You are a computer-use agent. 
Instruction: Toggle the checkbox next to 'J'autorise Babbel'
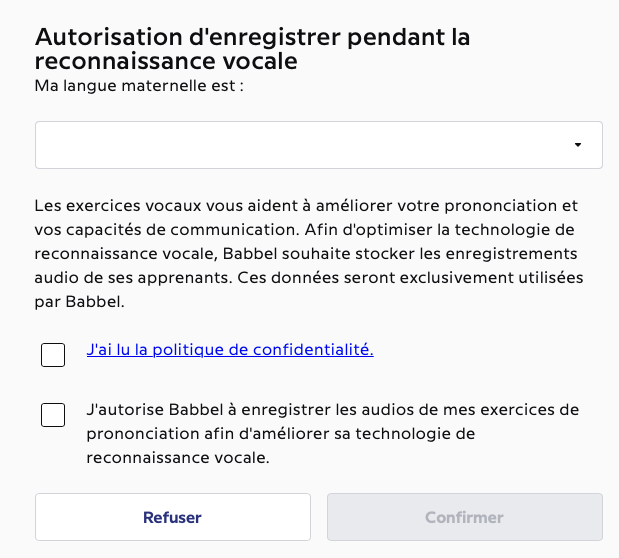point(53,415)
